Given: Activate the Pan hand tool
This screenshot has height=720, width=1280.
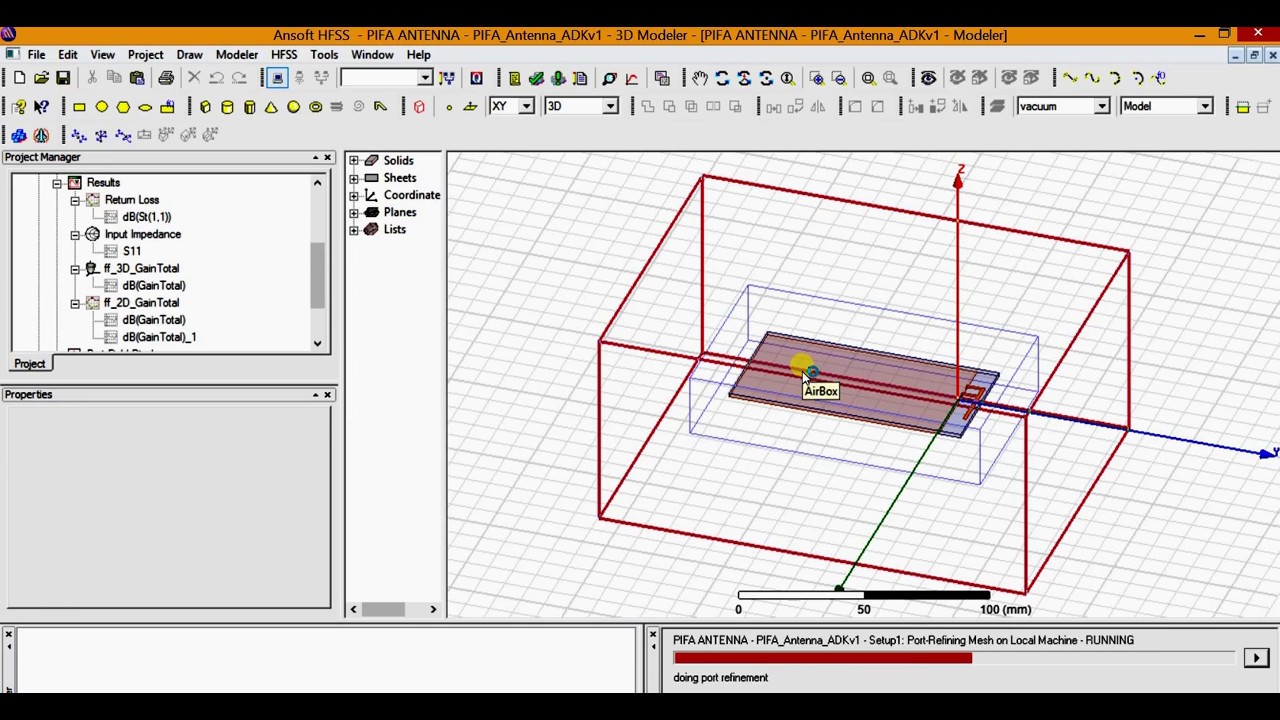Looking at the screenshot, I should pyautogui.click(x=700, y=78).
